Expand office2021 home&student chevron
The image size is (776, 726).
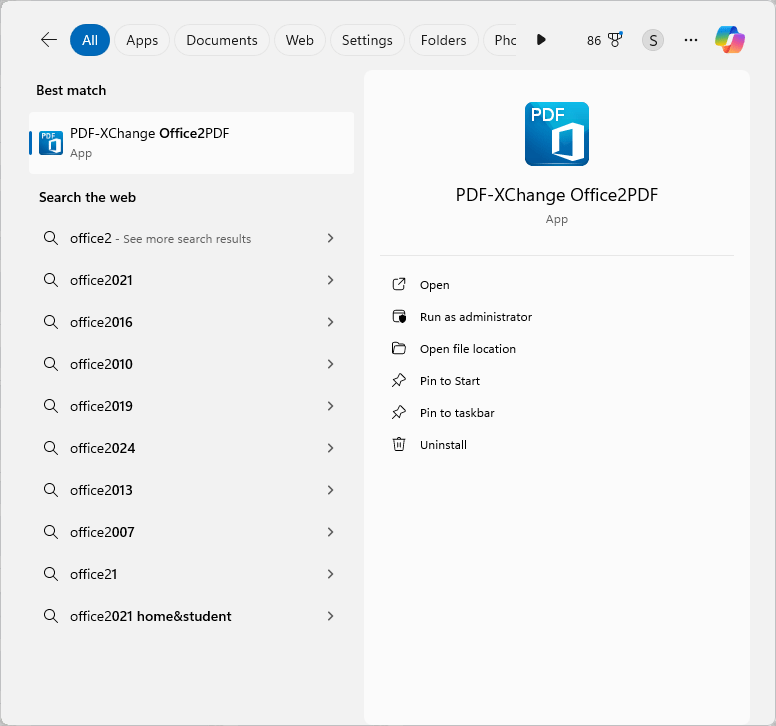point(331,616)
